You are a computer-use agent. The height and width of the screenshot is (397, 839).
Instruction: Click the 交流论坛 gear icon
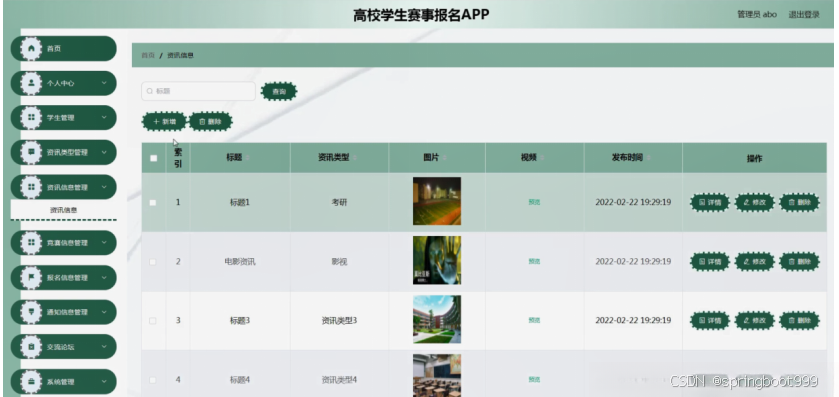(31, 347)
